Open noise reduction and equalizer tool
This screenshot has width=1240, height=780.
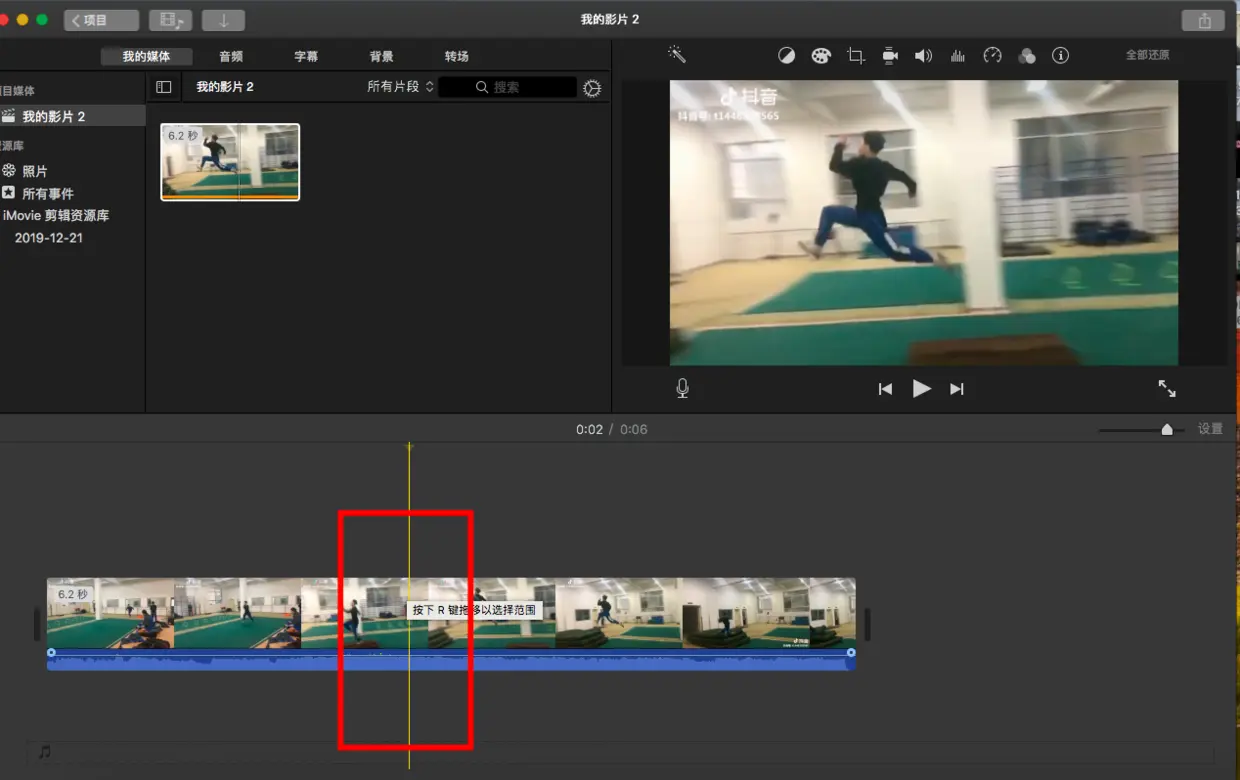[957, 56]
